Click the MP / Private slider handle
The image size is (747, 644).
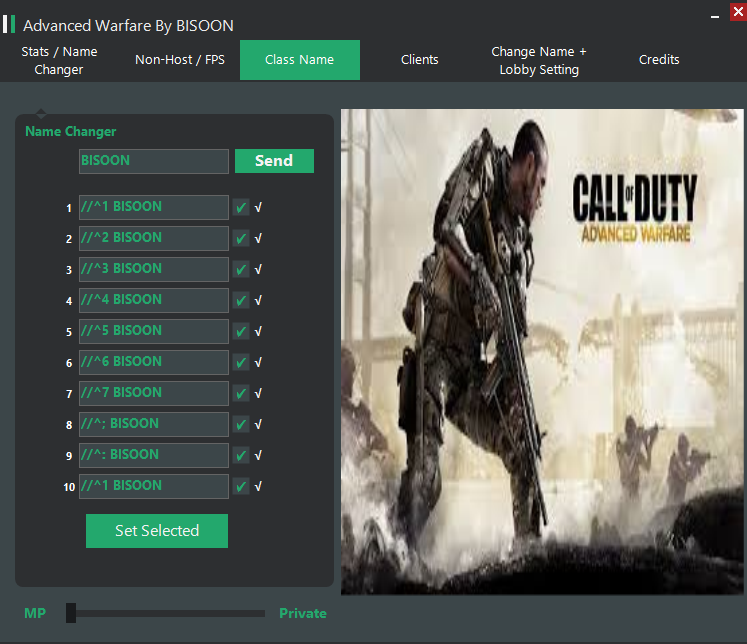(71, 613)
